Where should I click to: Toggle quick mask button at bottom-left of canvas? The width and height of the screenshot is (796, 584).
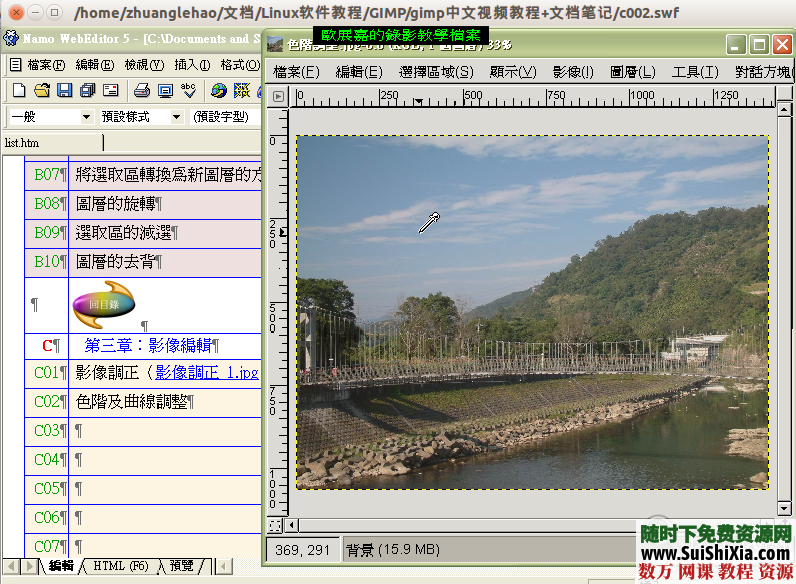(276, 525)
